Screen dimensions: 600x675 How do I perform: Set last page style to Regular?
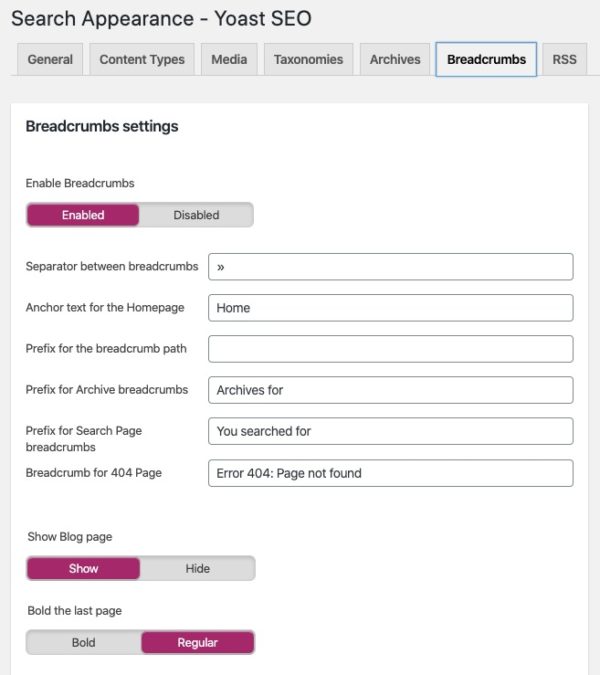point(198,642)
